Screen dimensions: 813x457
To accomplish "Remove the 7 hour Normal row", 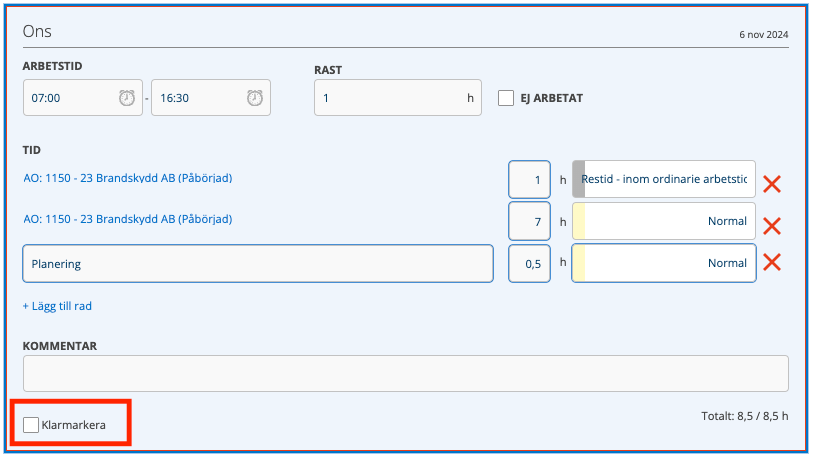I will 772,226.
